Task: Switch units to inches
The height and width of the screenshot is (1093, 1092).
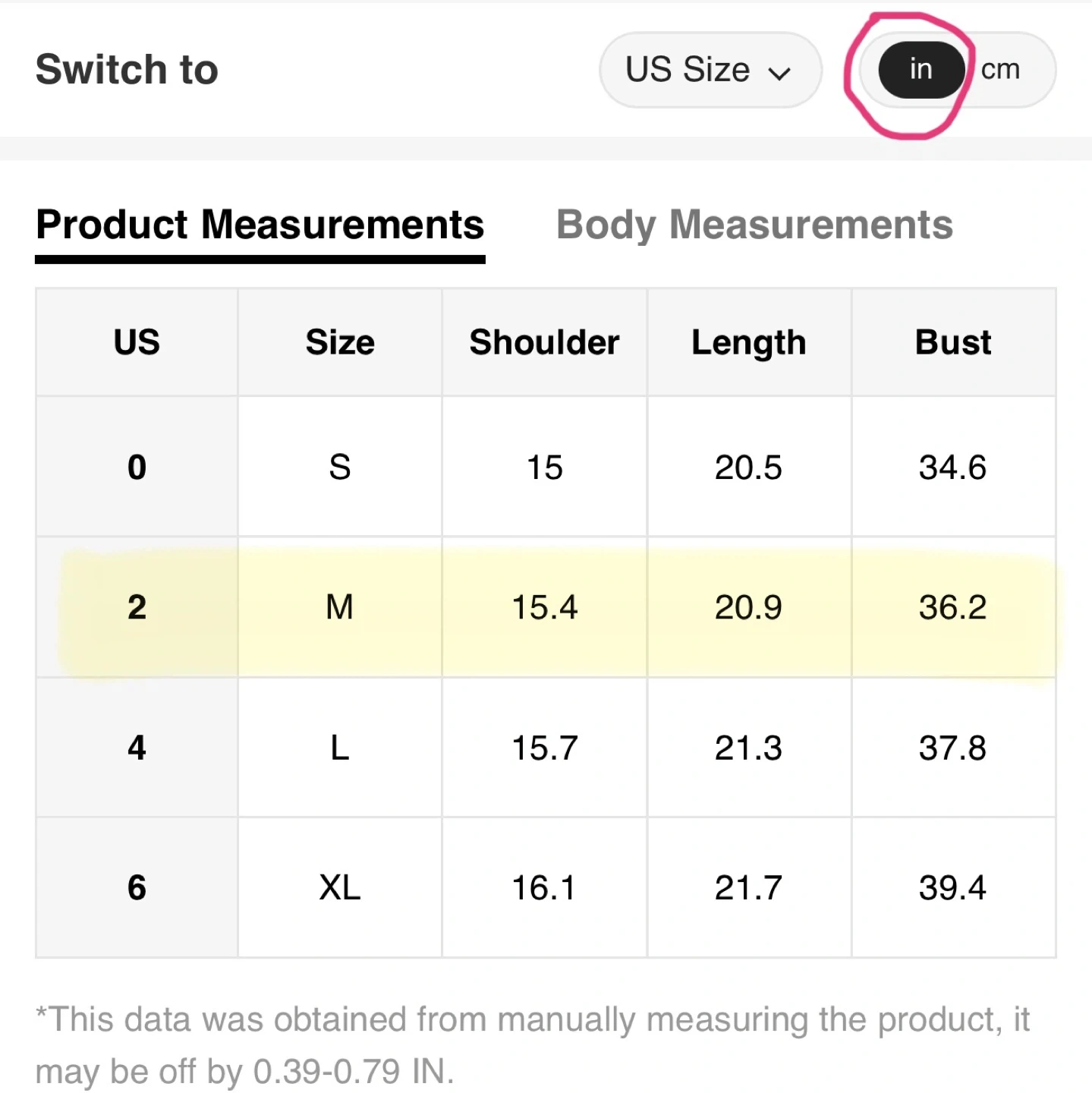Action: pyautogui.click(x=920, y=70)
